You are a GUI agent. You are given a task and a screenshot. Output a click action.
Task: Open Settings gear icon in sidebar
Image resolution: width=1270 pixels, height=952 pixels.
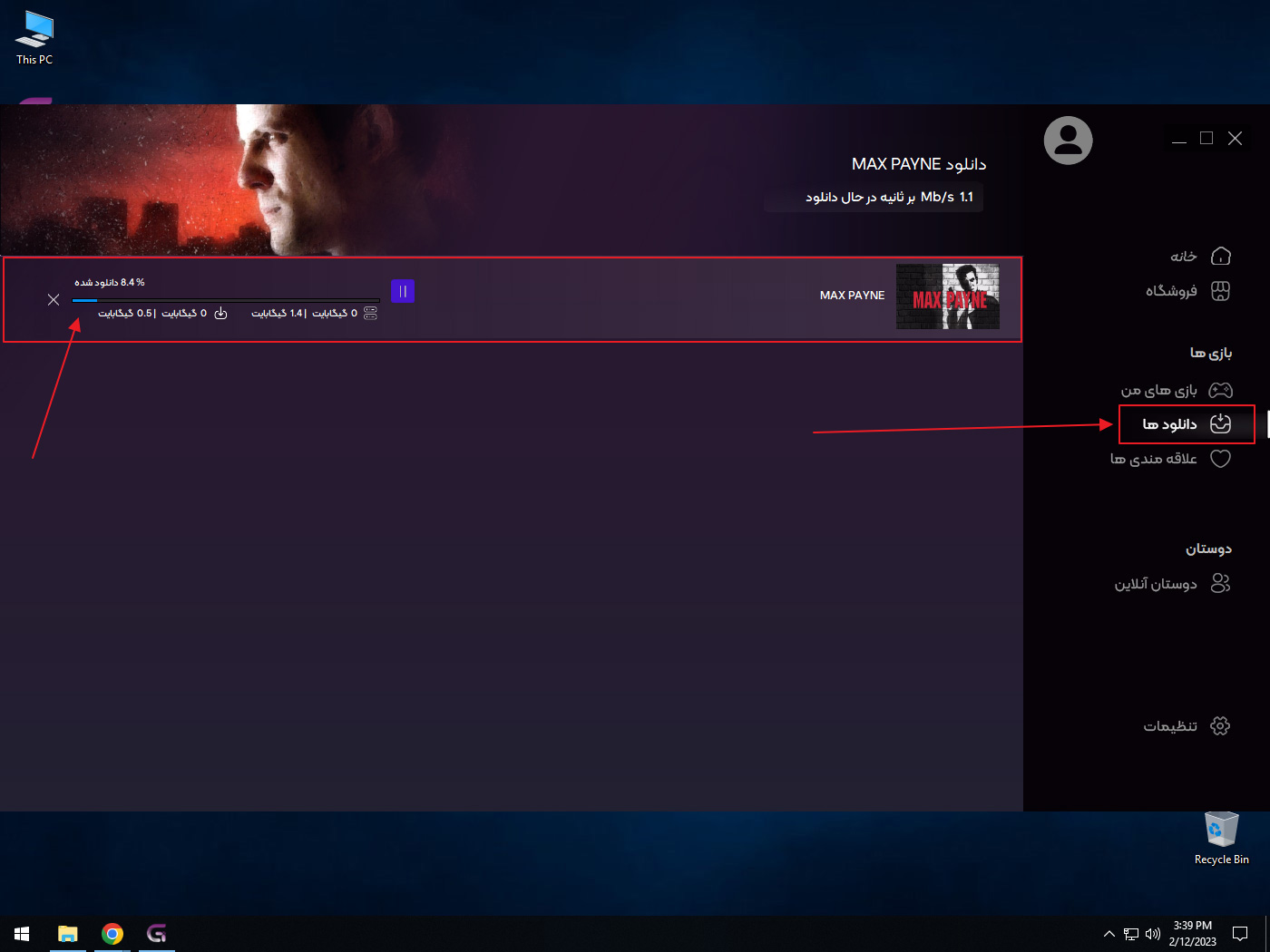(x=1221, y=726)
